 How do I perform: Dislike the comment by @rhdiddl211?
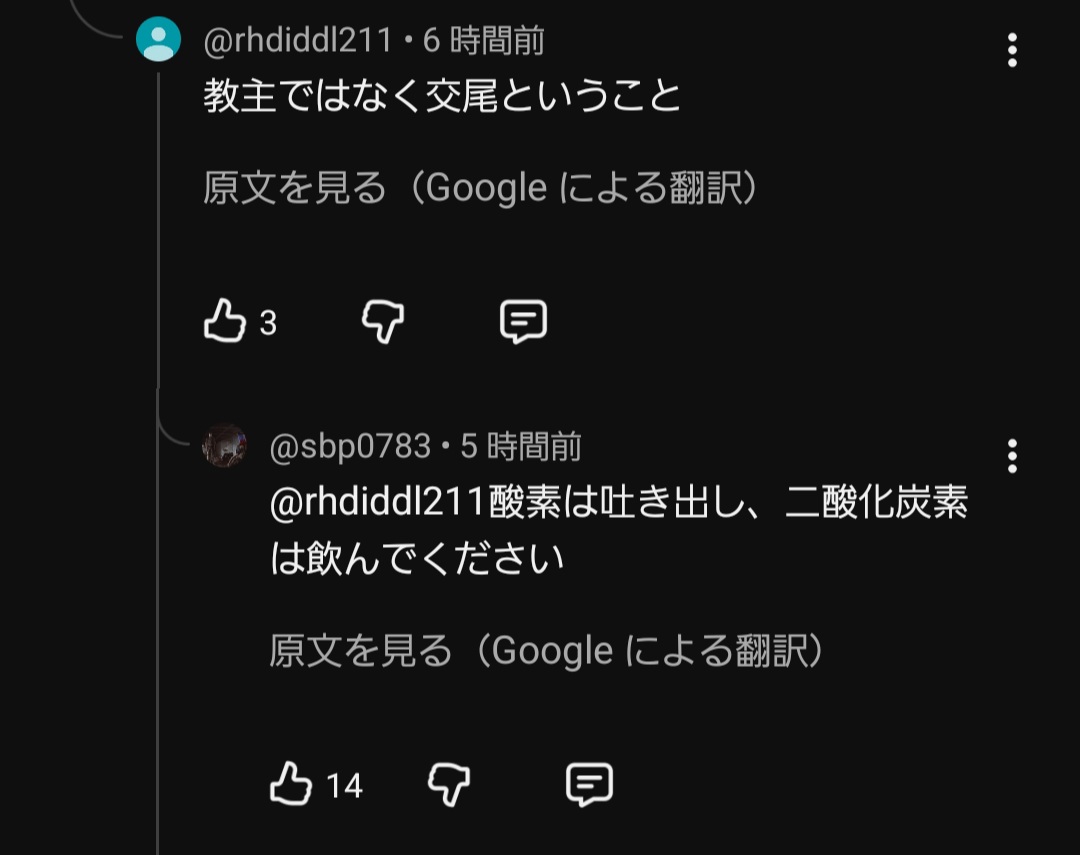click(x=383, y=322)
